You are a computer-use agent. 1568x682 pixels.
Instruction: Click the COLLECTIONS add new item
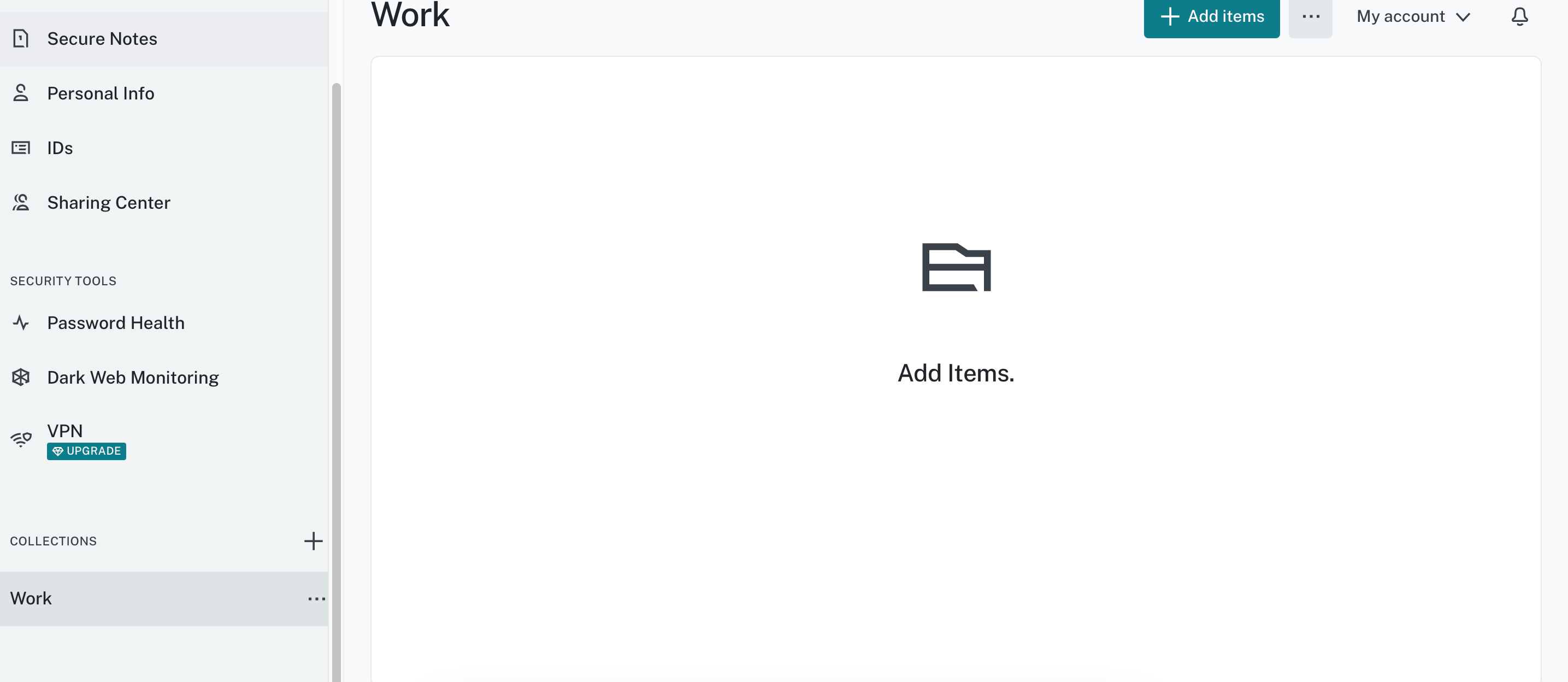click(313, 541)
